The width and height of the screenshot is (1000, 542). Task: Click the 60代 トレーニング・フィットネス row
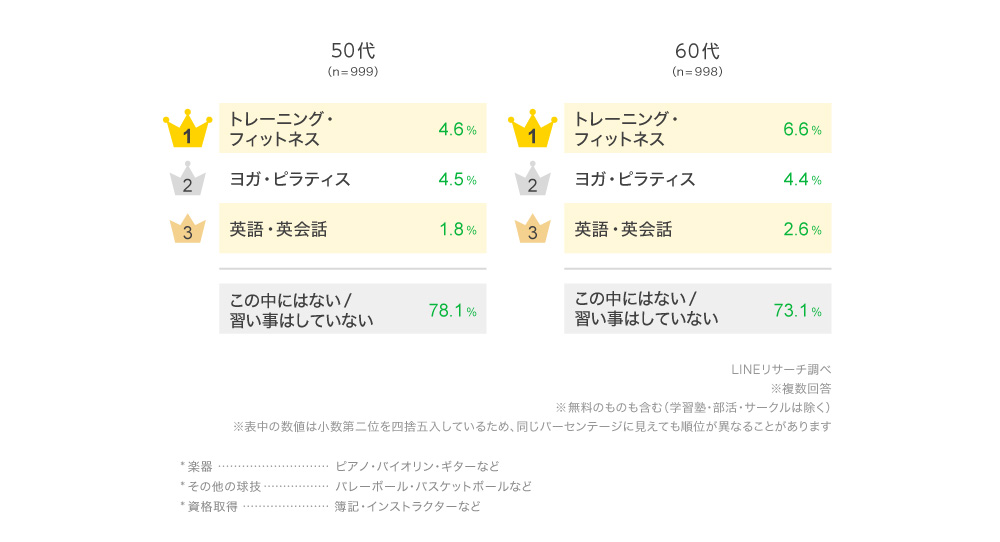click(x=698, y=128)
